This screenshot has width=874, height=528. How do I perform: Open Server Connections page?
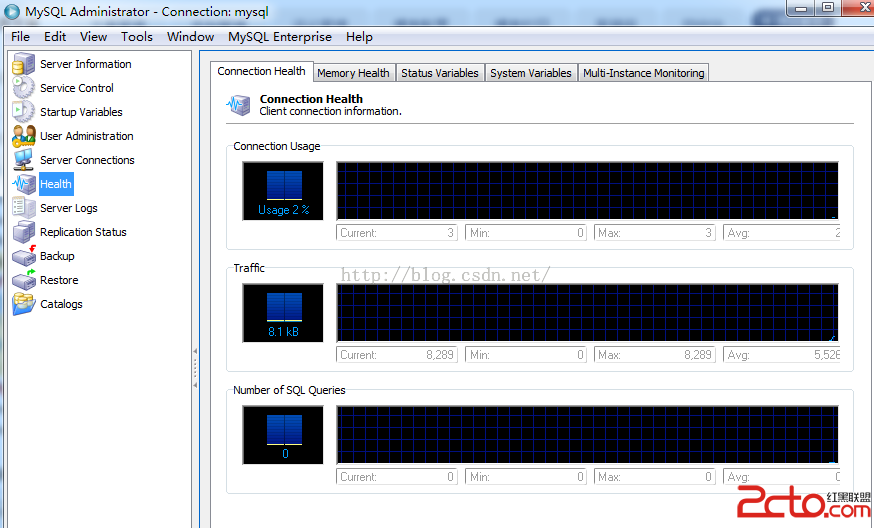tap(88, 160)
